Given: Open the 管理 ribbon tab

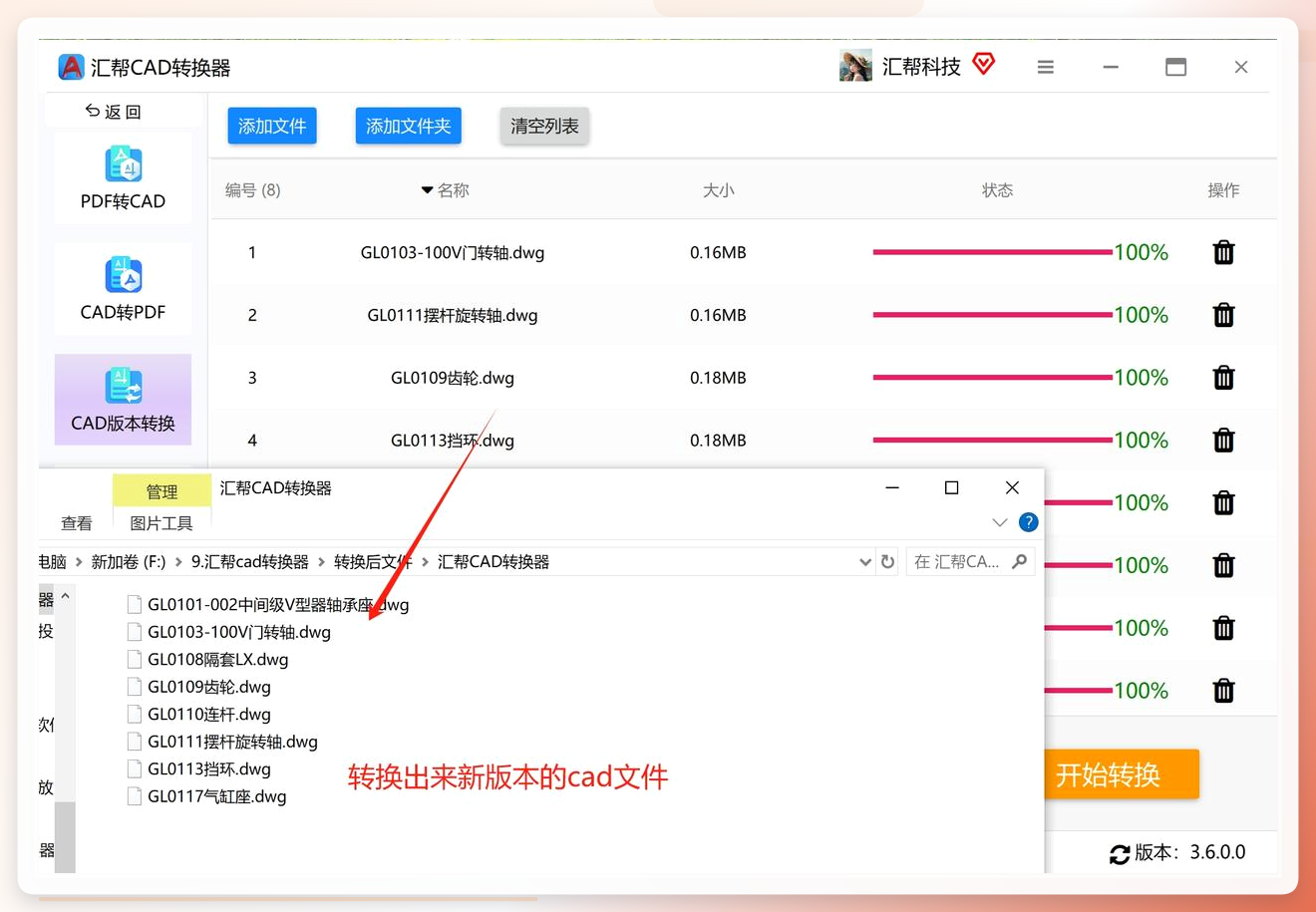Looking at the screenshot, I should pyautogui.click(x=162, y=491).
